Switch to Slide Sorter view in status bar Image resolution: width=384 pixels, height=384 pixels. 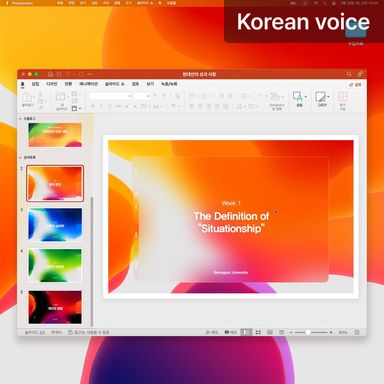click(x=258, y=332)
